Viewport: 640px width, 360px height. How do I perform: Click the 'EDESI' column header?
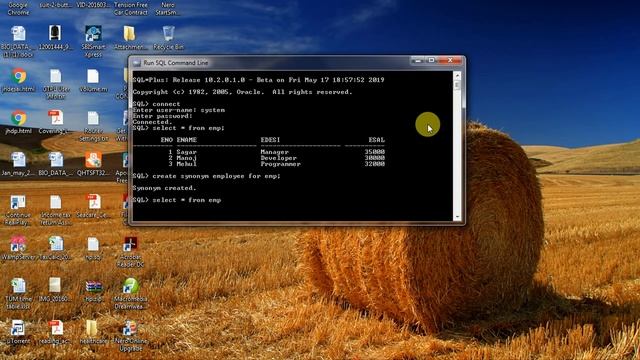[271, 140]
